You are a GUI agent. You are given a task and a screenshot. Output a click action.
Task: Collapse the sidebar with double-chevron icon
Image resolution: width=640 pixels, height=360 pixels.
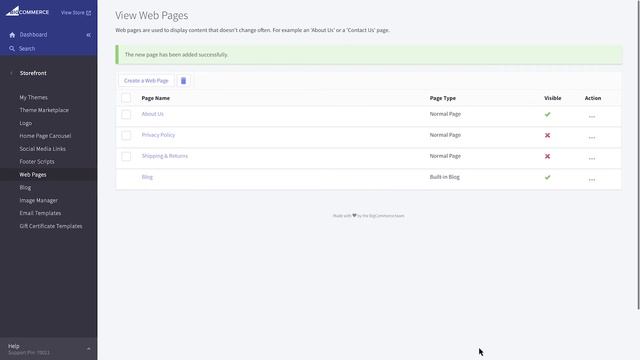point(89,35)
